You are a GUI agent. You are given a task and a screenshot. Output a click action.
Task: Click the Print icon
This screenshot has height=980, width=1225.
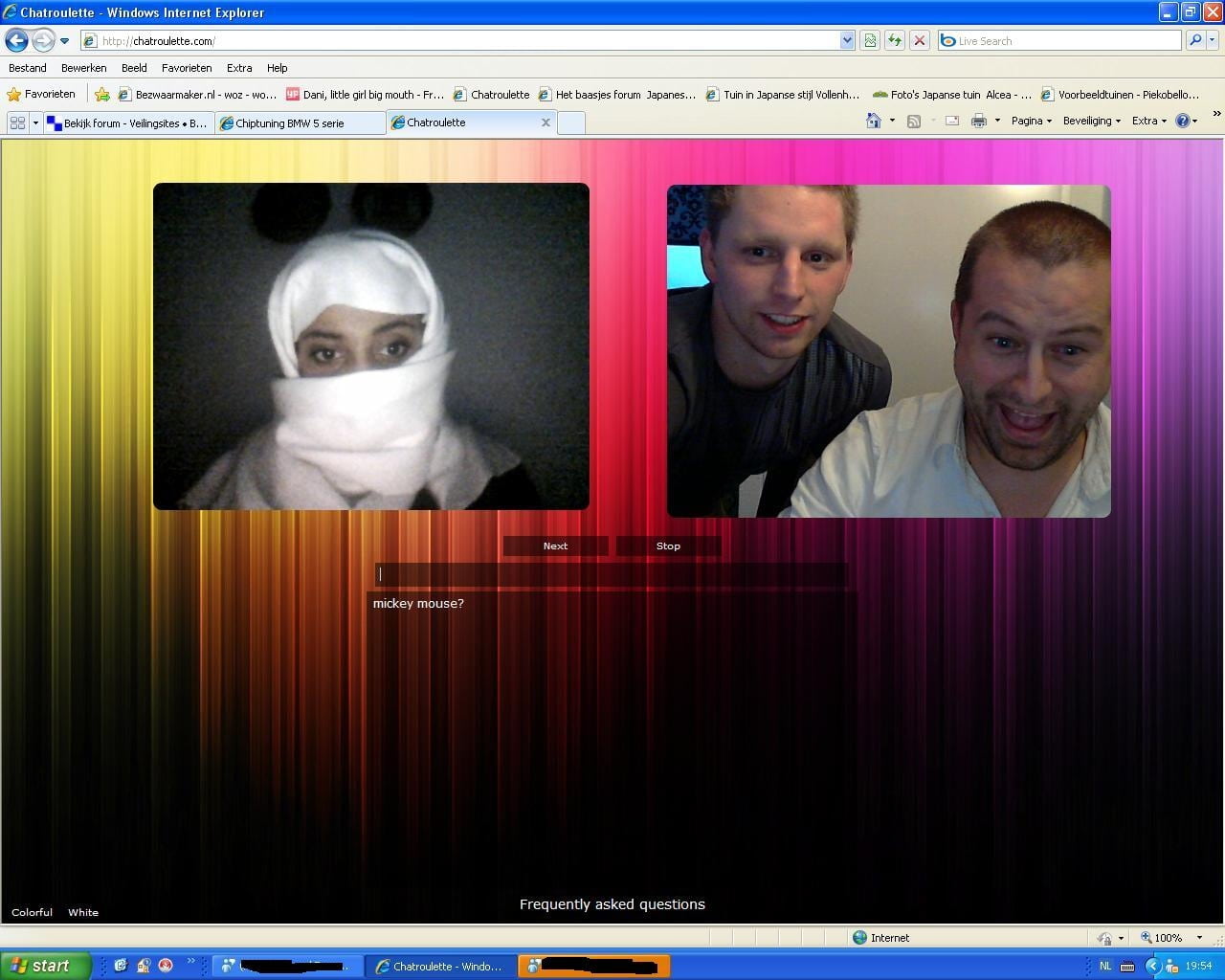[x=979, y=121]
